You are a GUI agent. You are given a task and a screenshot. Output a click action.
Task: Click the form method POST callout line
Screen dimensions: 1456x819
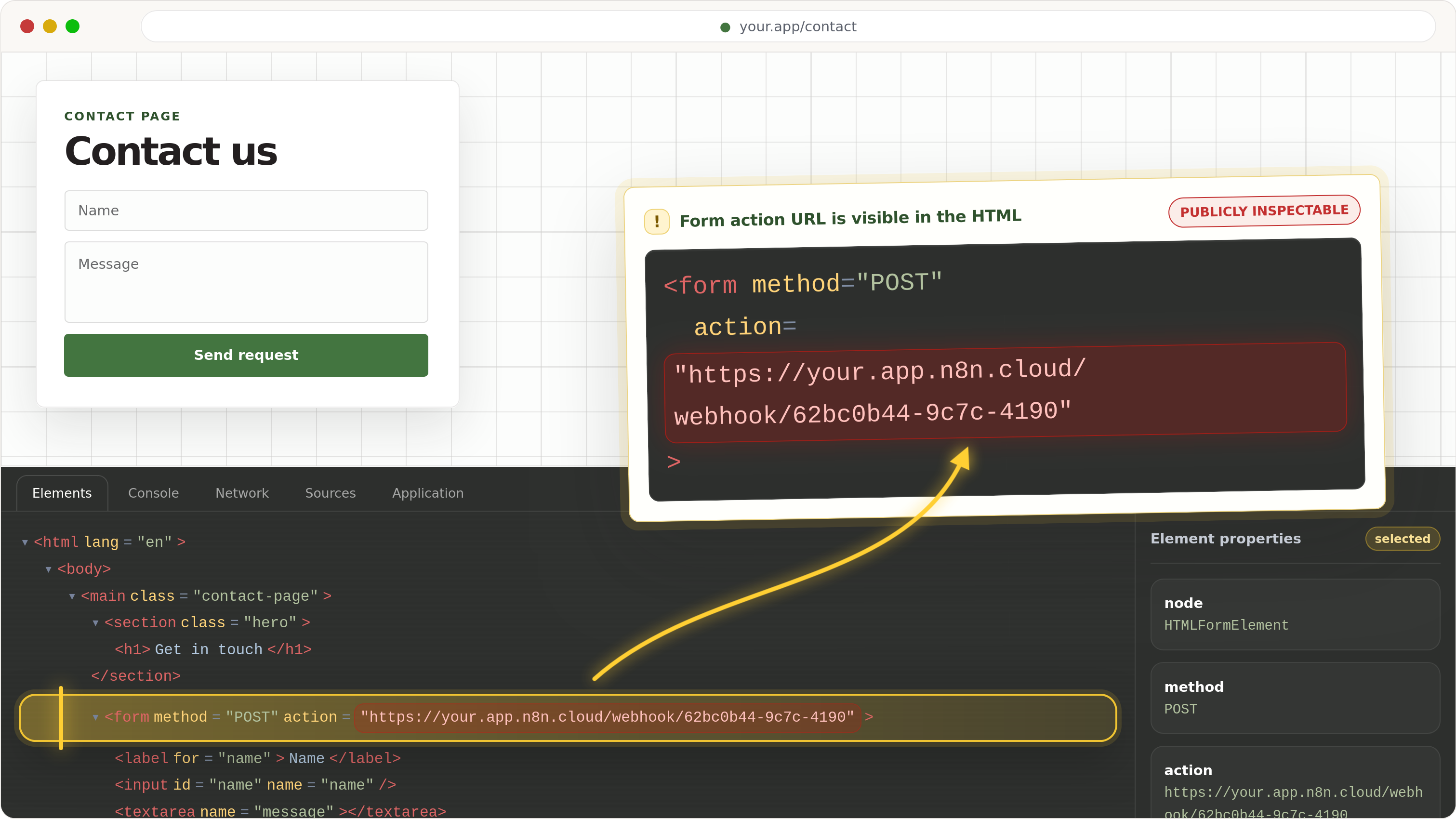pos(803,283)
